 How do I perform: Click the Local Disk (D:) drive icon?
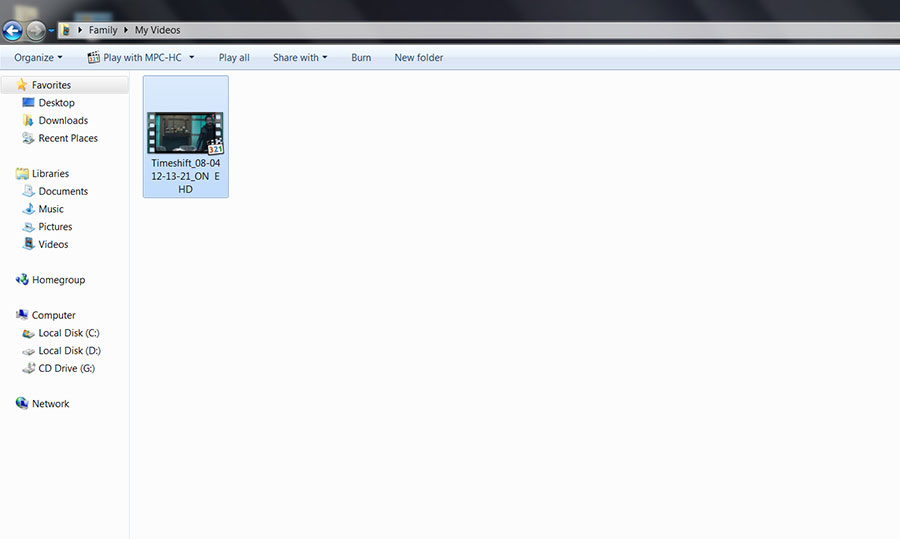click(28, 351)
